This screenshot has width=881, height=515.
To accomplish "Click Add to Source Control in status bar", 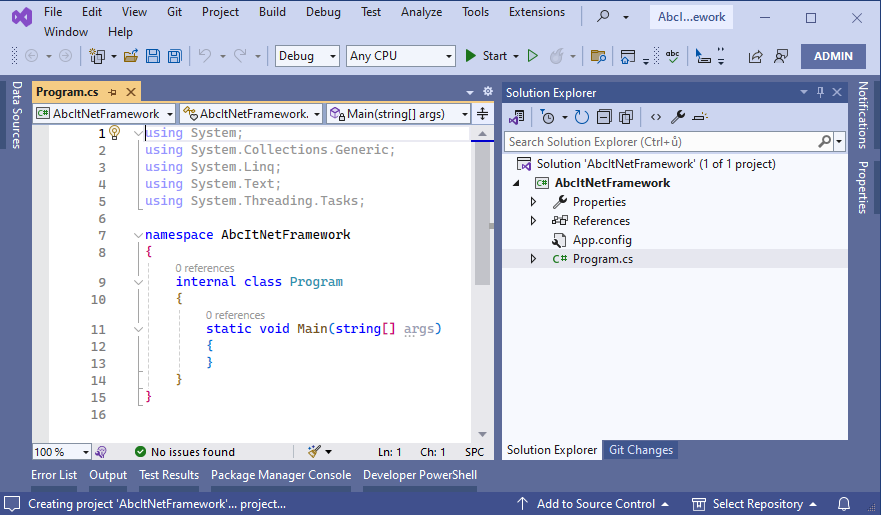I will point(593,504).
